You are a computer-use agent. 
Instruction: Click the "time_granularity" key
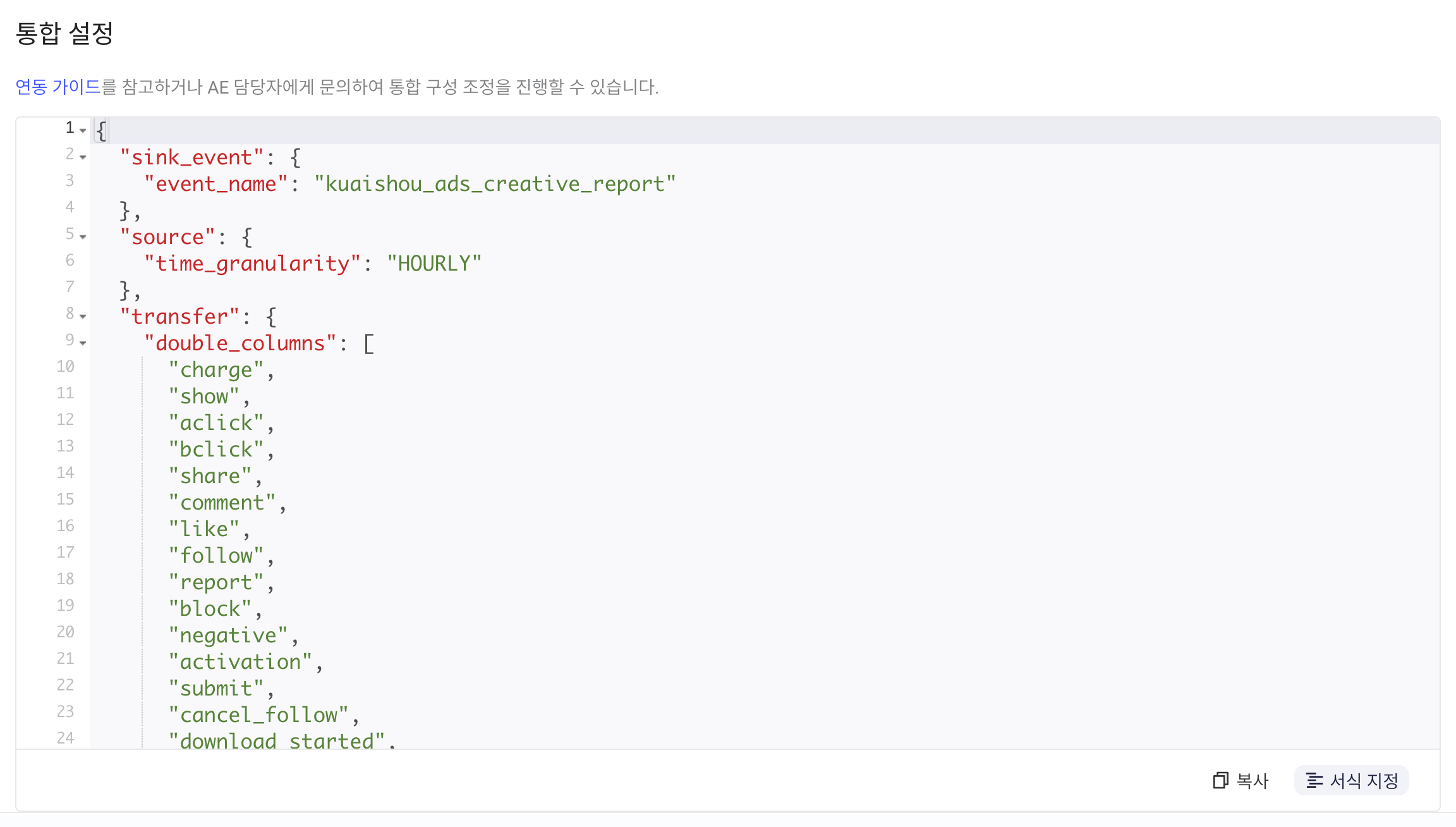[x=252, y=264]
